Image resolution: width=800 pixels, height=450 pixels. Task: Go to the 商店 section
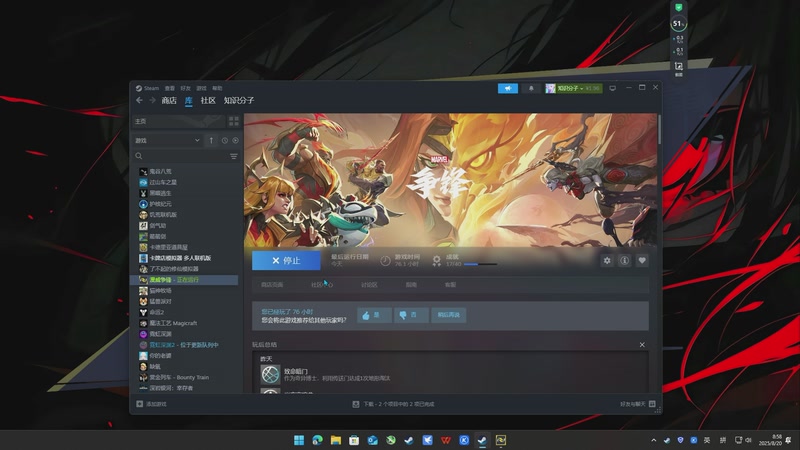pos(169,101)
